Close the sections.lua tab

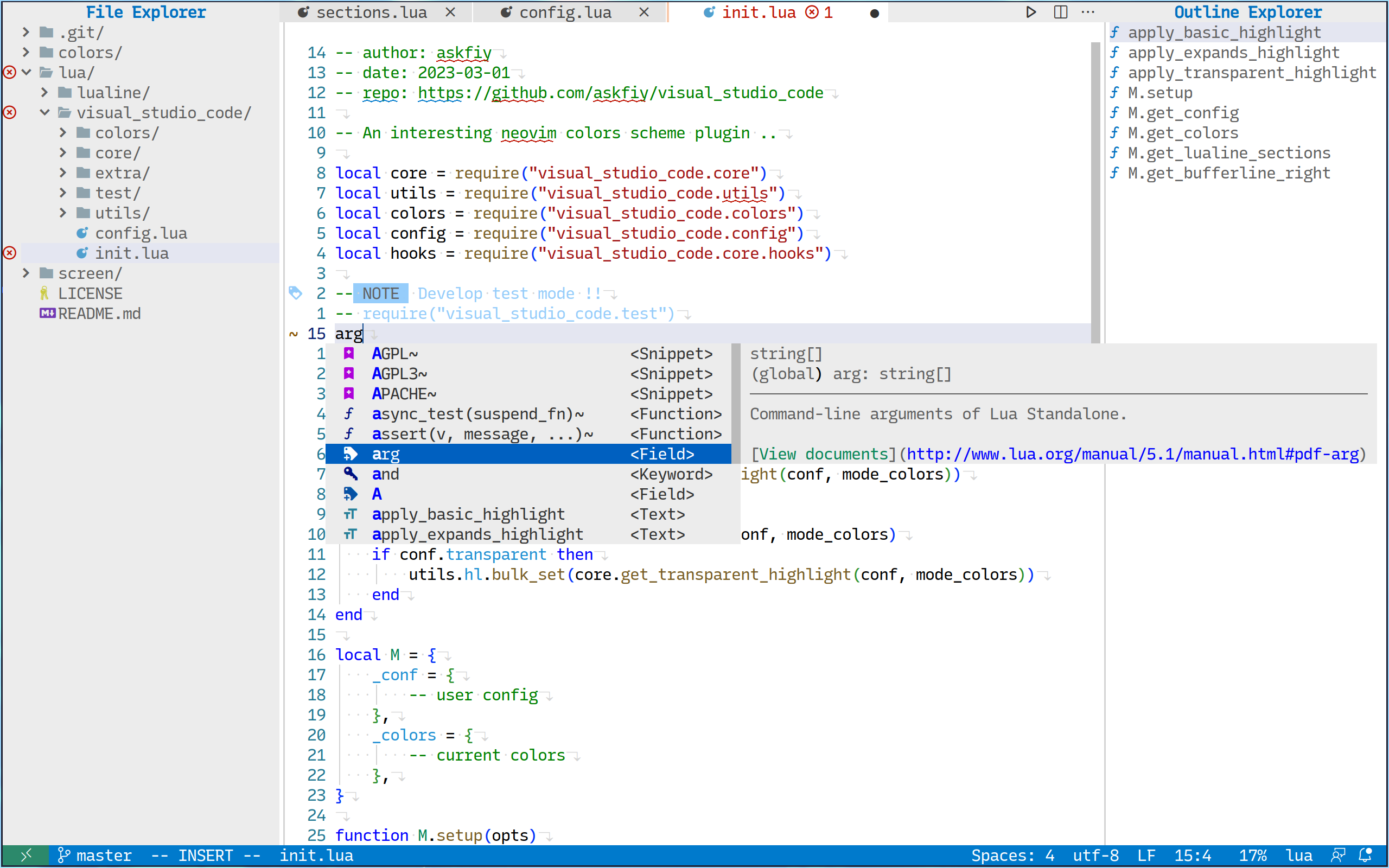pyautogui.click(x=450, y=12)
